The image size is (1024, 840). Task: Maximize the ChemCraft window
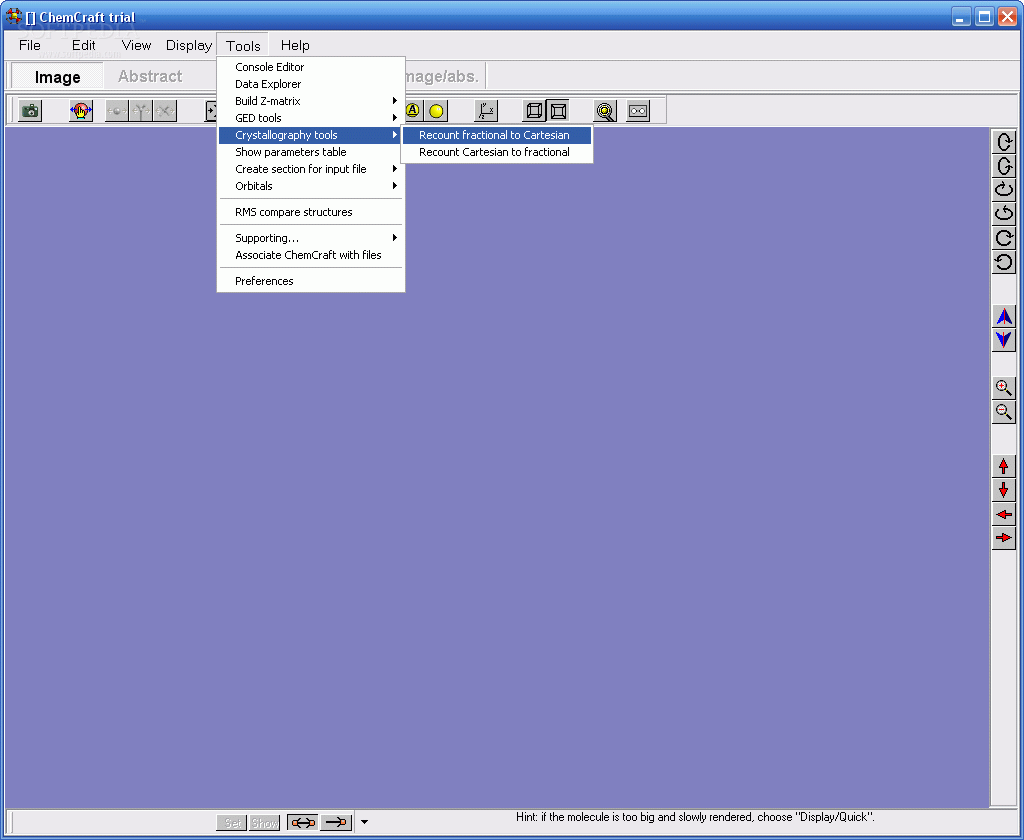[x=984, y=16]
